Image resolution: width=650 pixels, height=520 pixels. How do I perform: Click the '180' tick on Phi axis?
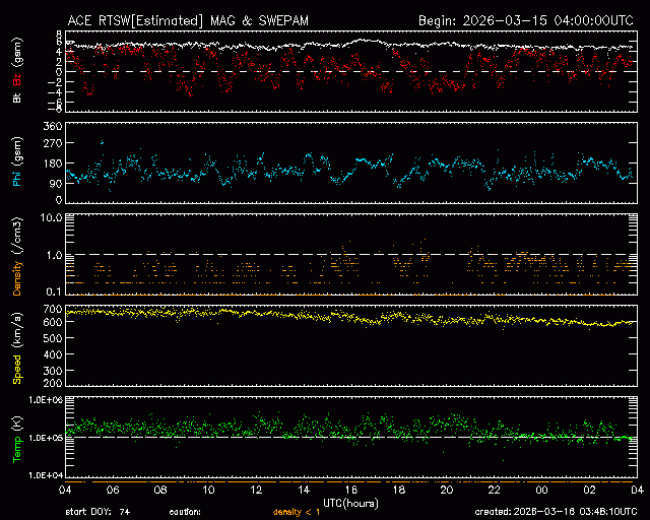coord(53,163)
